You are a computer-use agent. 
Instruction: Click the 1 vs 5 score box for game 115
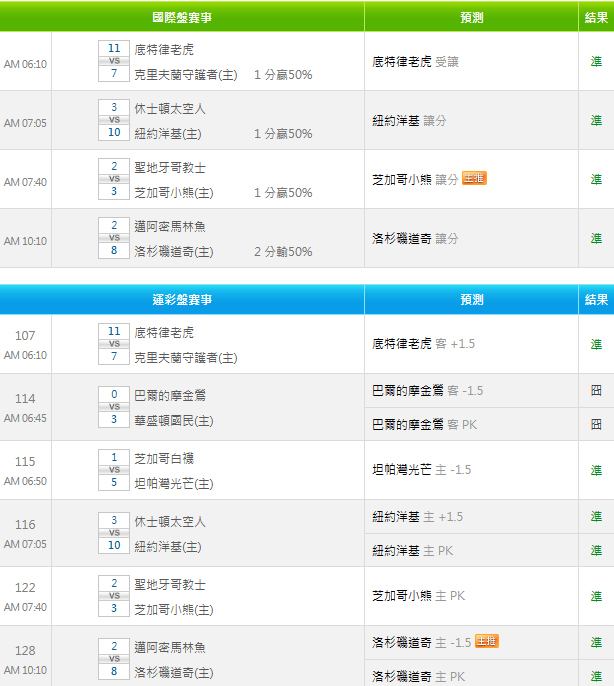coord(114,470)
